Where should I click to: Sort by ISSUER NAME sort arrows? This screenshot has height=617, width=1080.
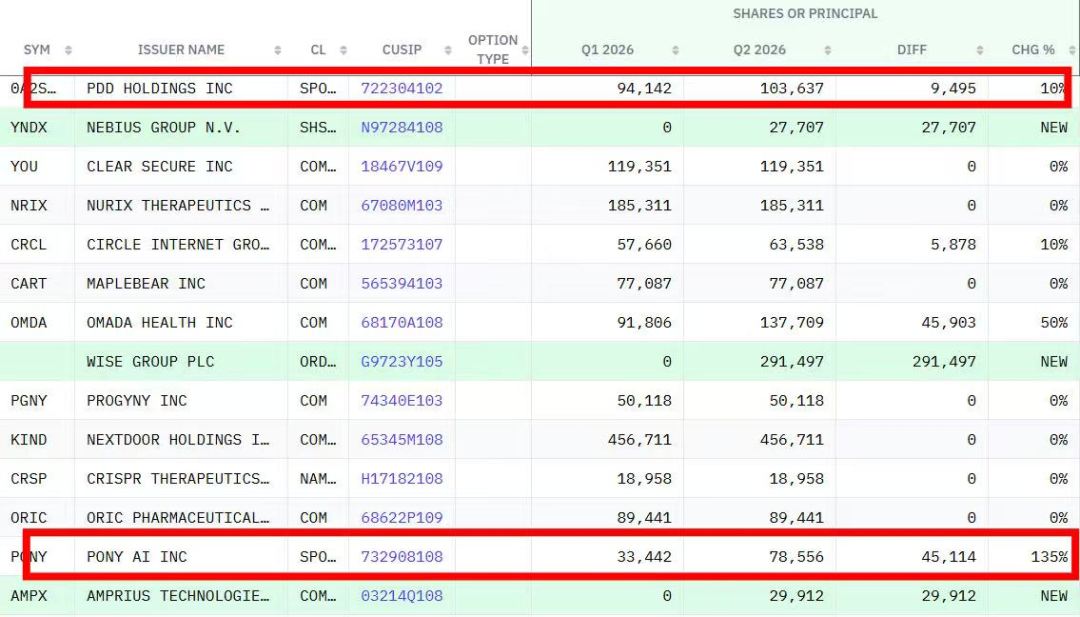coord(278,50)
